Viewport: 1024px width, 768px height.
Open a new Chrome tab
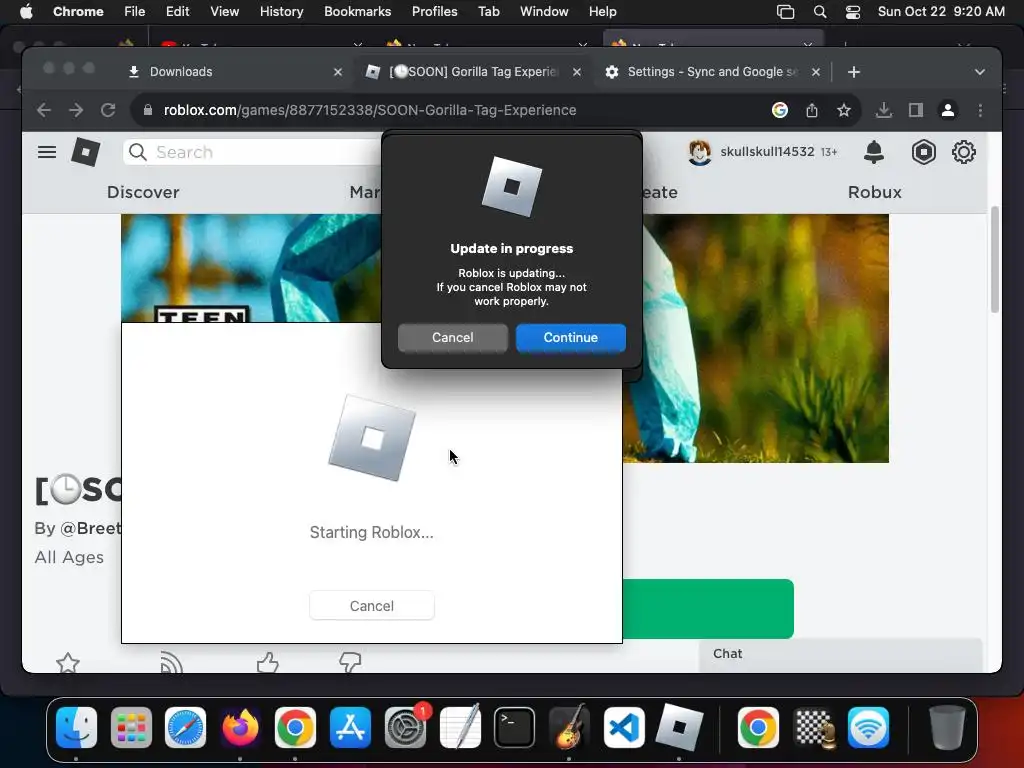point(854,72)
